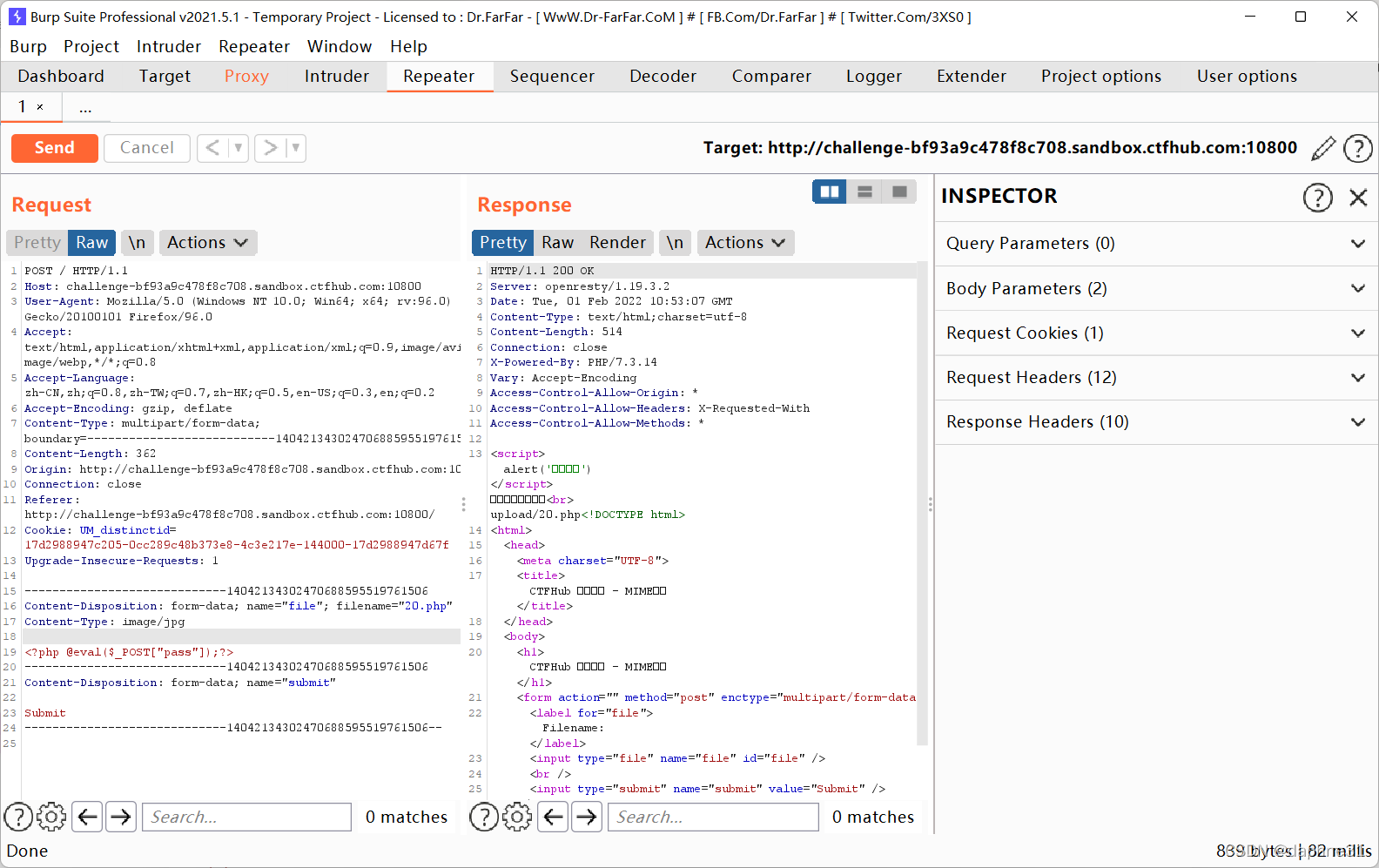Jump to previous response search match

(553, 817)
